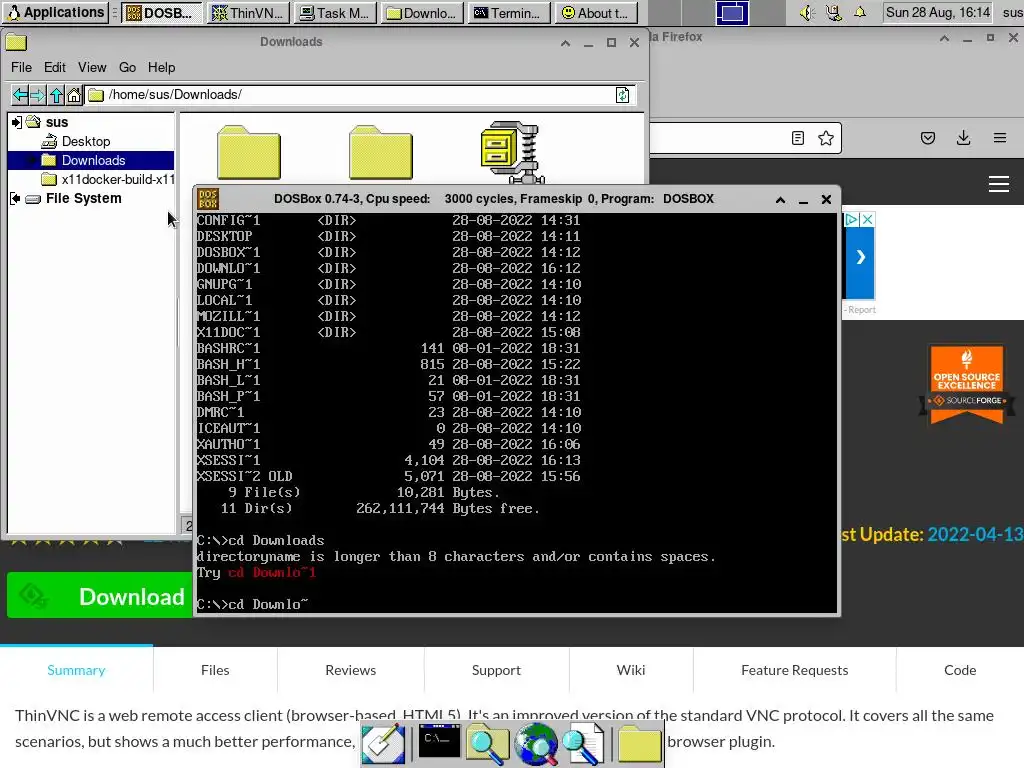Switch to the About taskbar window button
1024x768 pixels.
point(596,13)
